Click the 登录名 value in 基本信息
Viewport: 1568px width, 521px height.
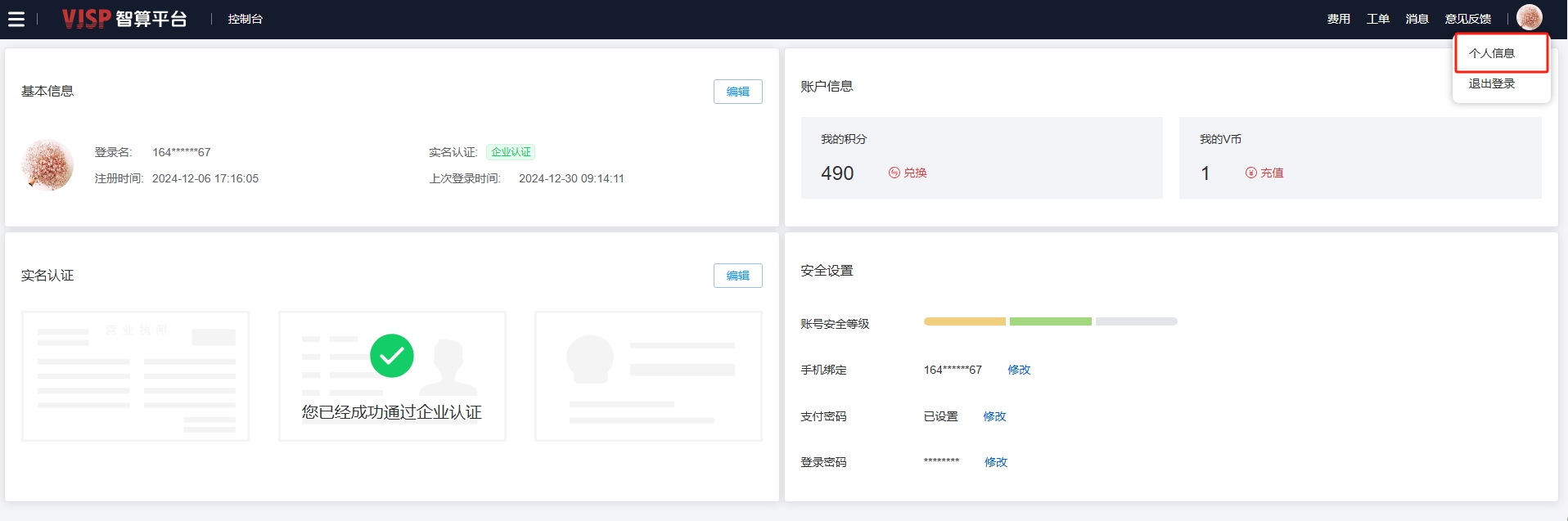point(182,152)
